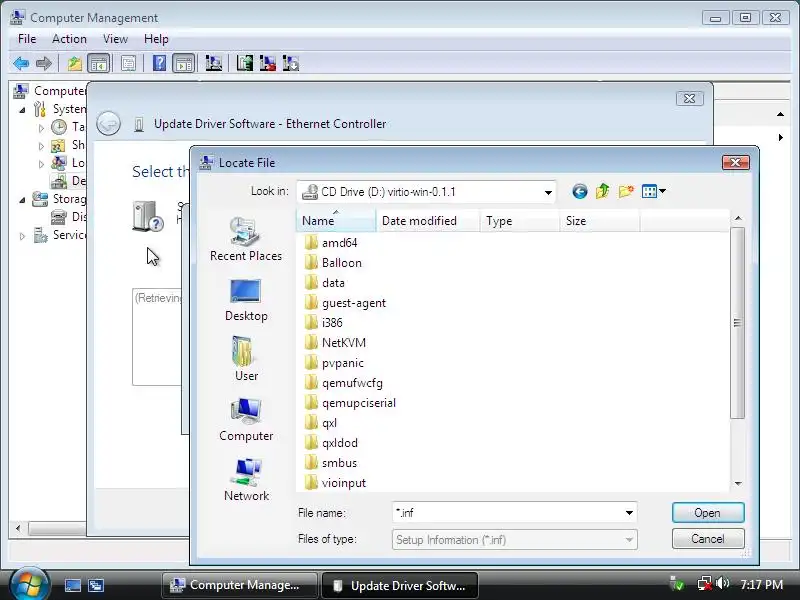This screenshot has width=800, height=600.
Task: Click Switch between windows Quick Launch icon
Action: (95, 585)
